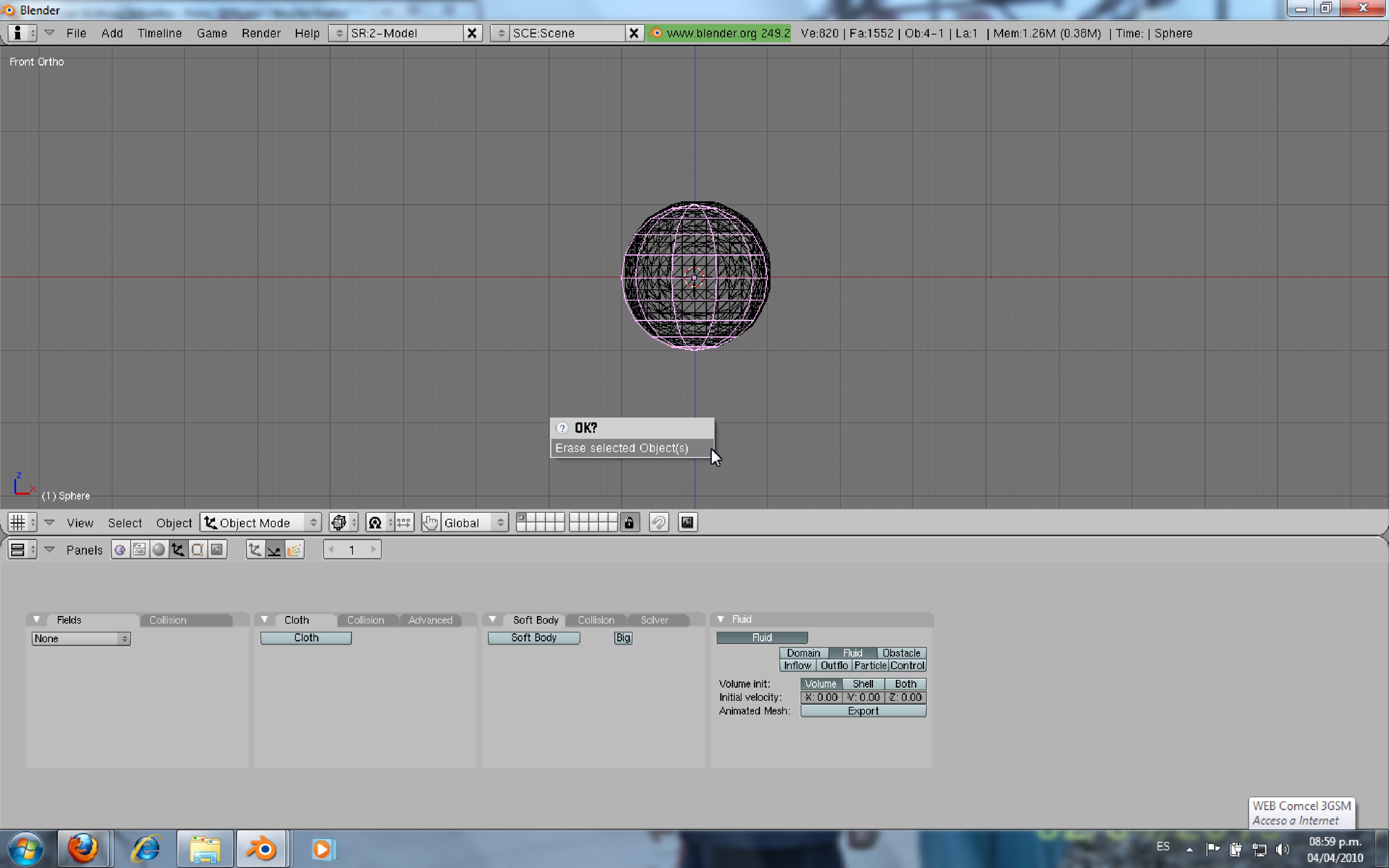This screenshot has height=868, width=1389.
Task: Click the Physics buttons sub-context icon
Action: coord(275,549)
